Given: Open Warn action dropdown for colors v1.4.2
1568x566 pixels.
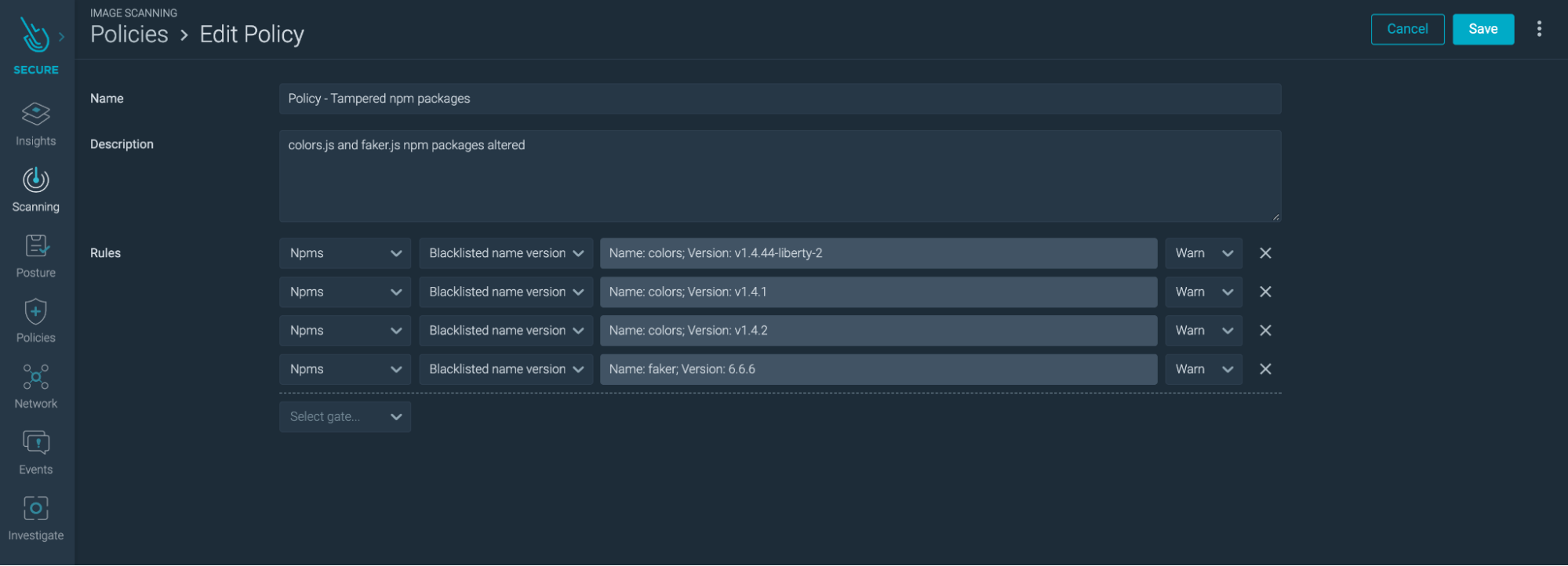Looking at the screenshot, I should [1203, 330].
